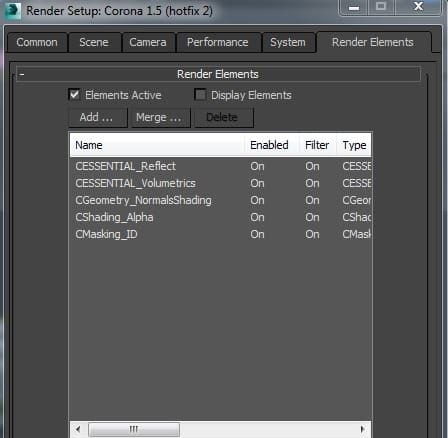Open the System tab

coord(288,43)
